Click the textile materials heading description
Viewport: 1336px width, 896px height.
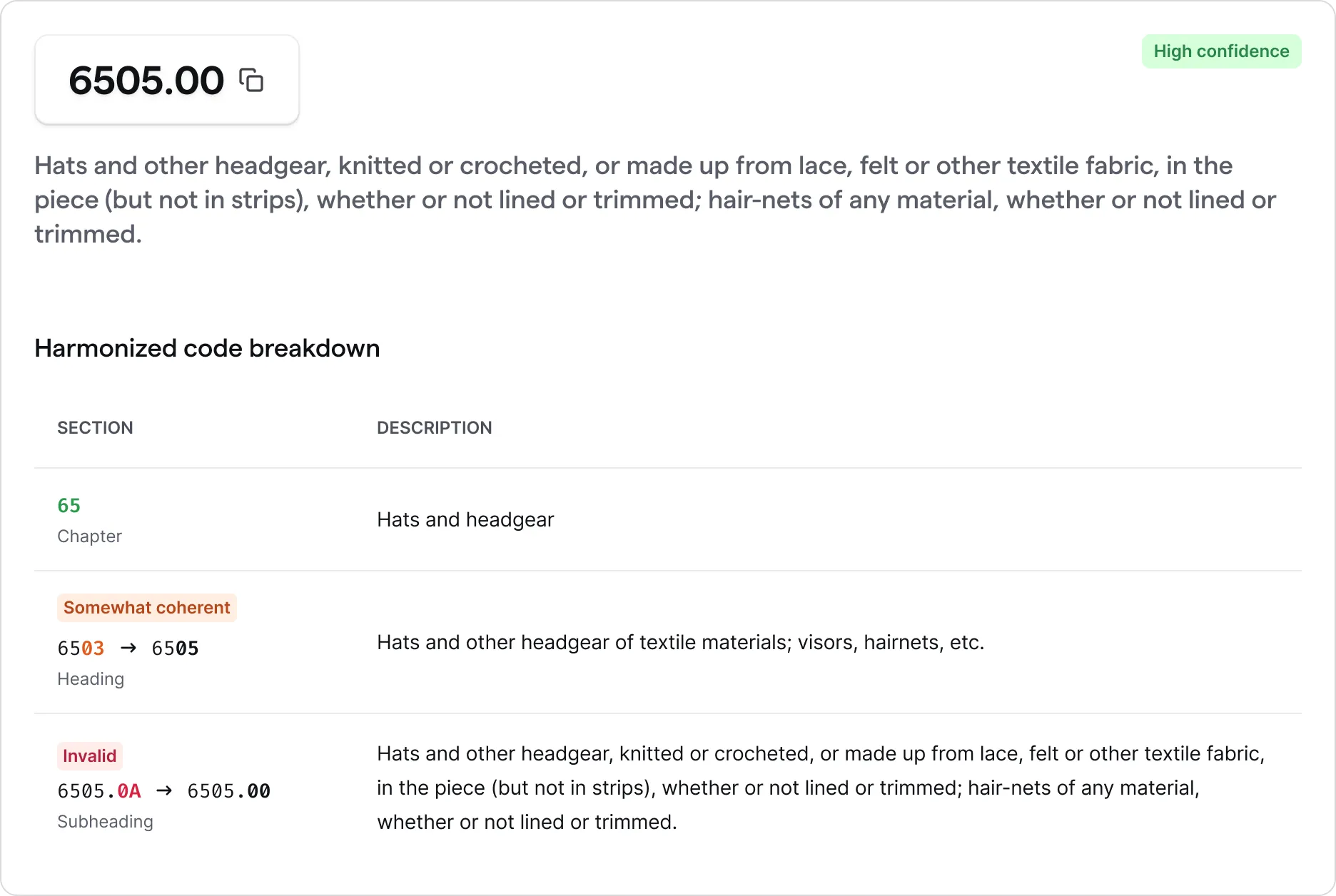[x=680, y=642]
